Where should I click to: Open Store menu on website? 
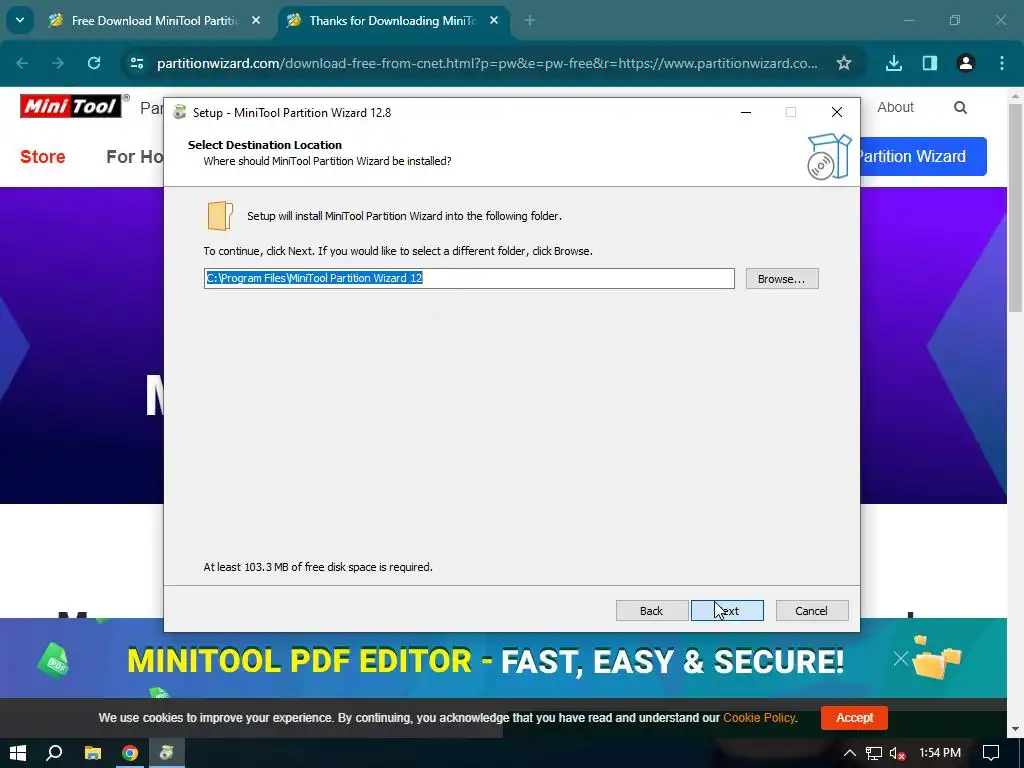(x=42, y=157)
